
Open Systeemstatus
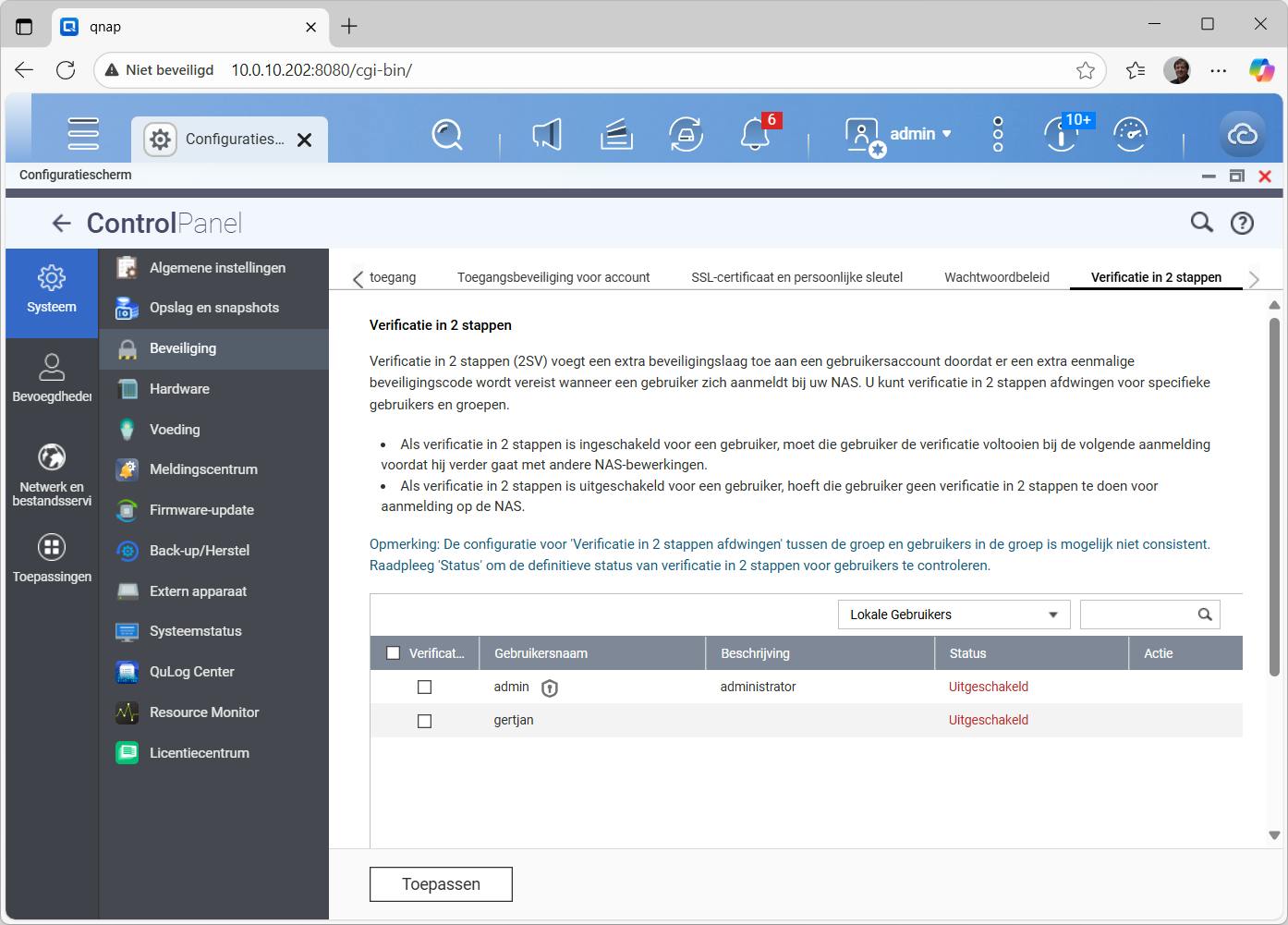tap(213, 631)
